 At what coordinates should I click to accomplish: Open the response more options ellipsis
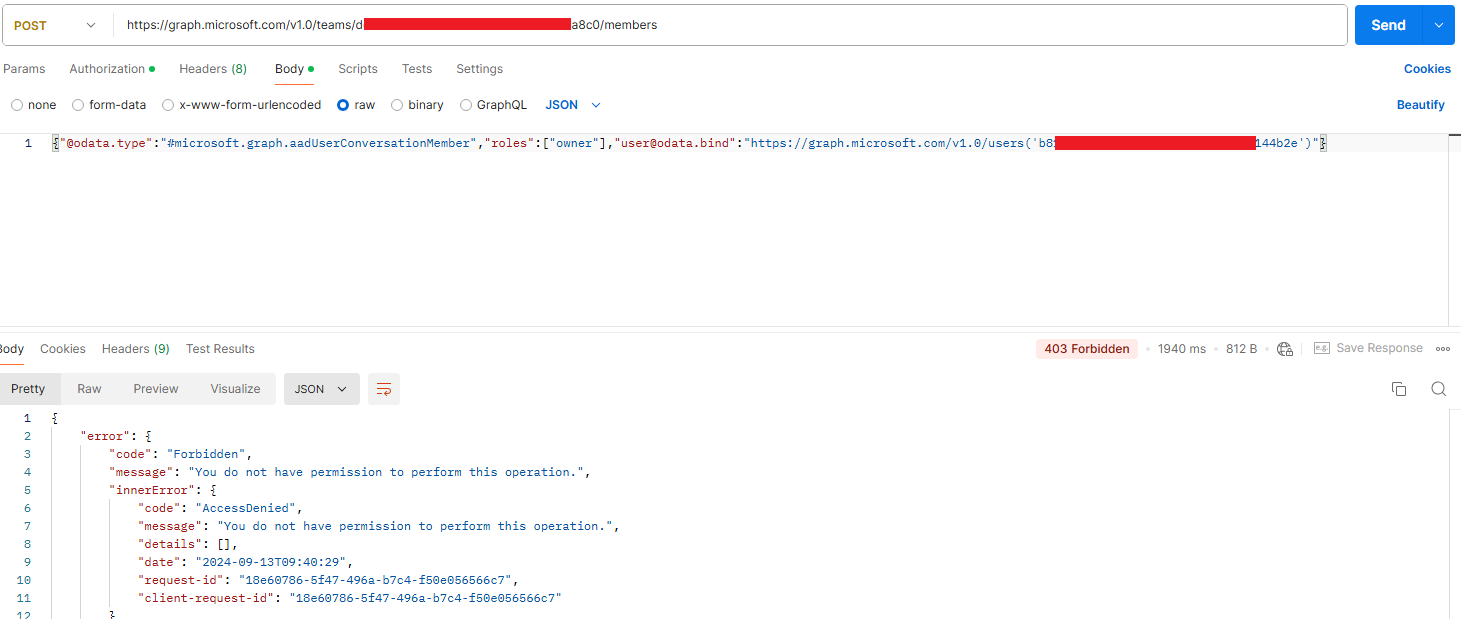pyautogui.click(x=1442, y=349)
